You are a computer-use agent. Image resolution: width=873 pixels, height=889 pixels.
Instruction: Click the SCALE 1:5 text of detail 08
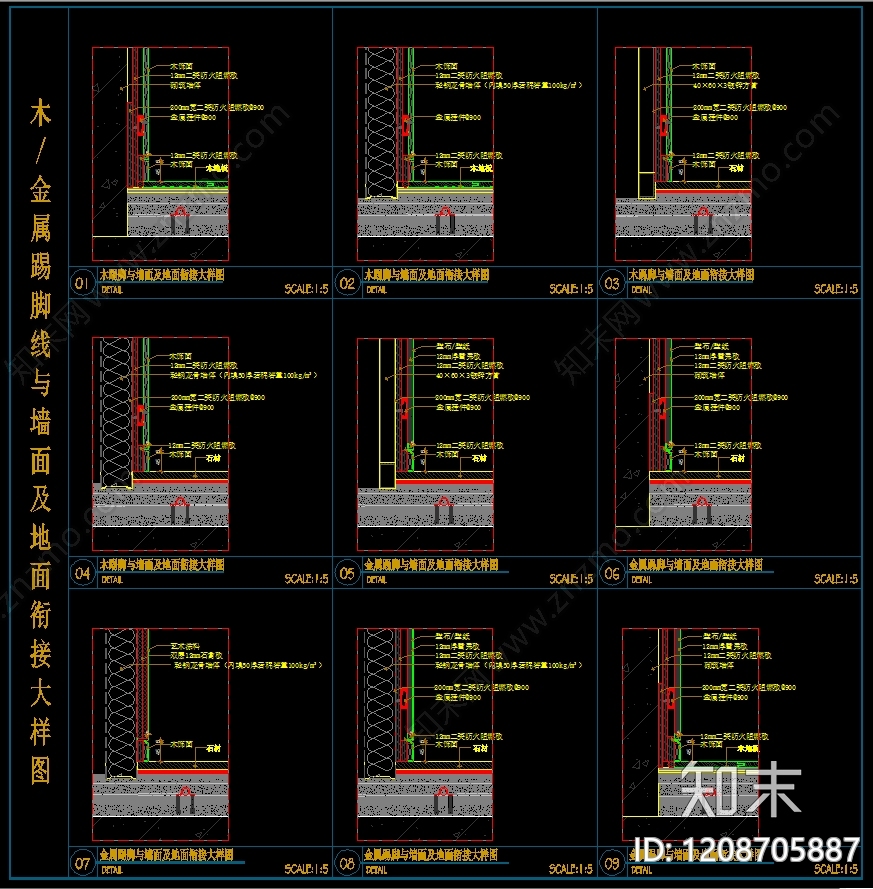click(571, 869)
